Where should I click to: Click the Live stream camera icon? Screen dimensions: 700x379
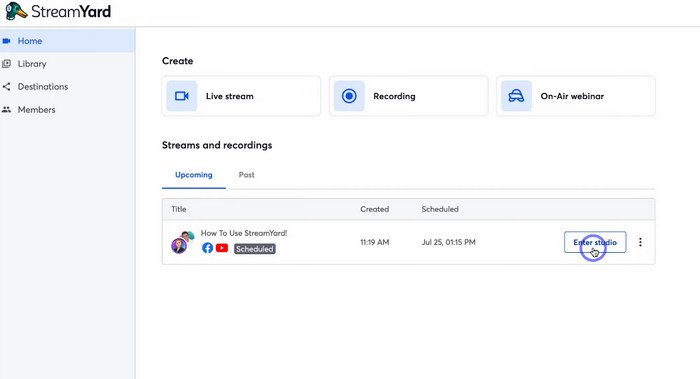click(x=182, y=96)
